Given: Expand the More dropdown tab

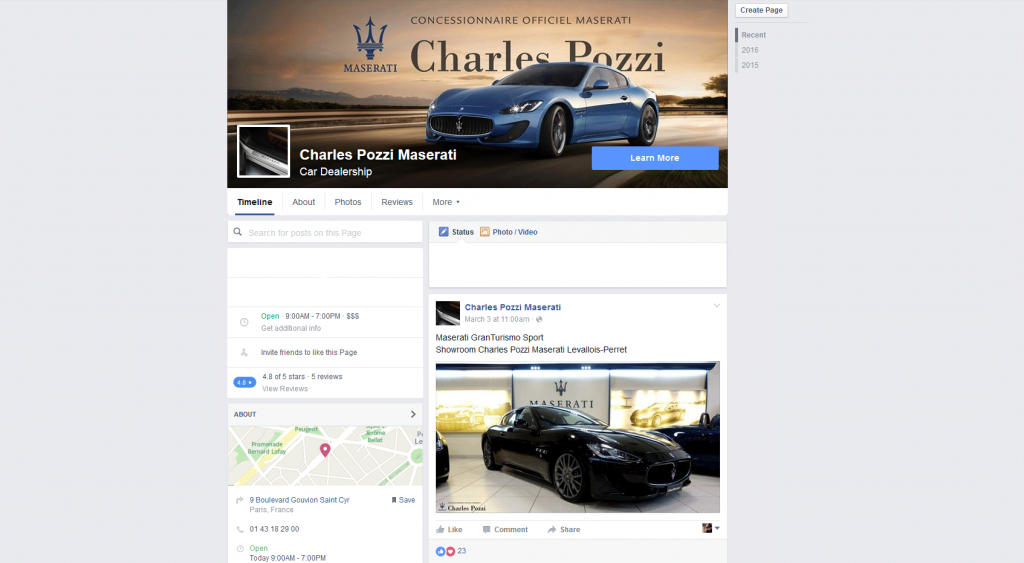Looking at the screenshot, I should coord(446,202).
